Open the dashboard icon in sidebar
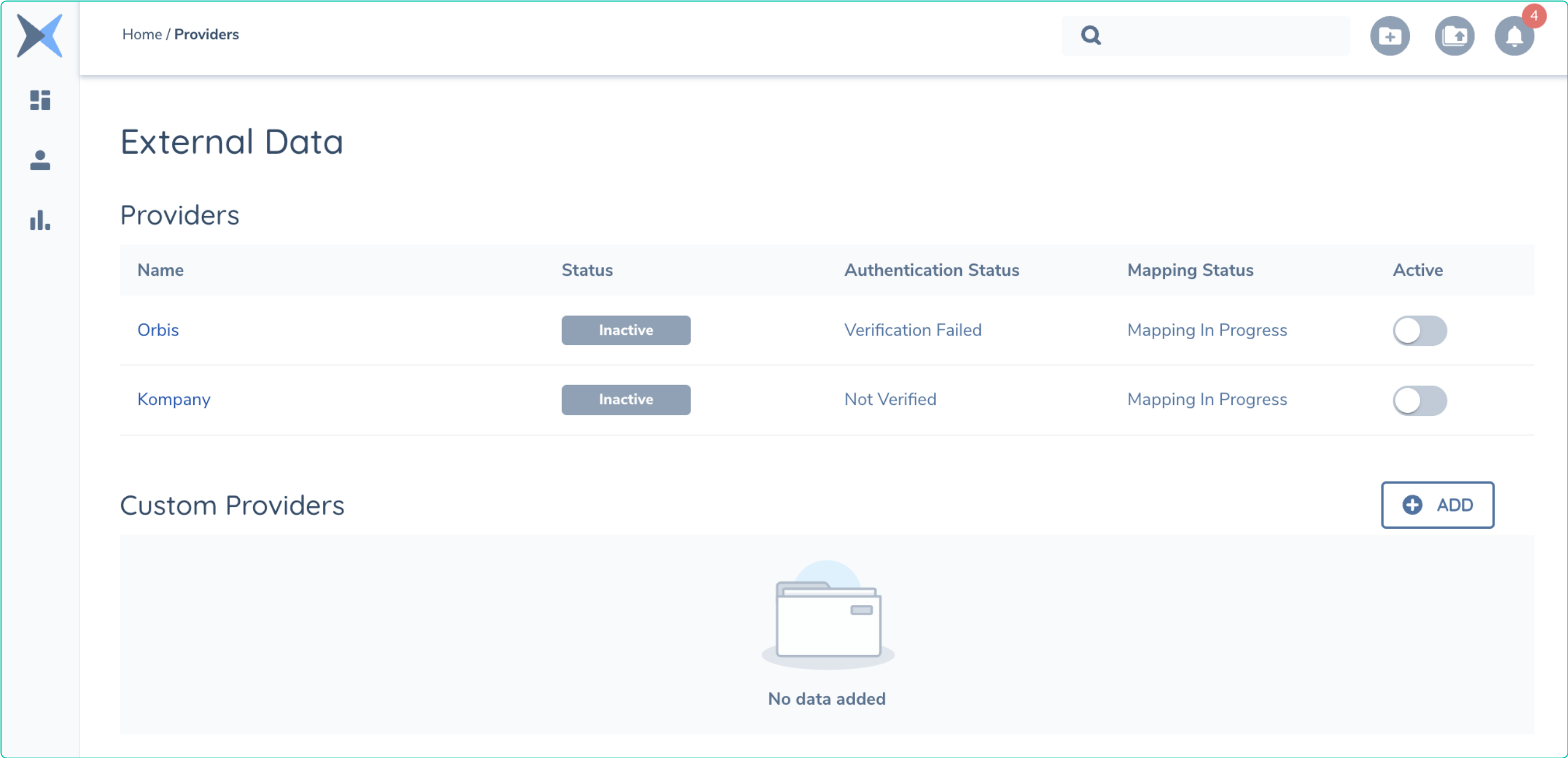This screenshot has height=758, width=1568. click(x=40, y=100)
